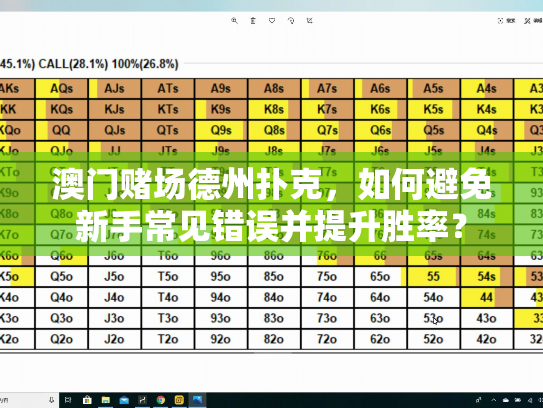This screenshot has width=543, height=408.
Task: Select the T2o cell
Action: (168, 339)
